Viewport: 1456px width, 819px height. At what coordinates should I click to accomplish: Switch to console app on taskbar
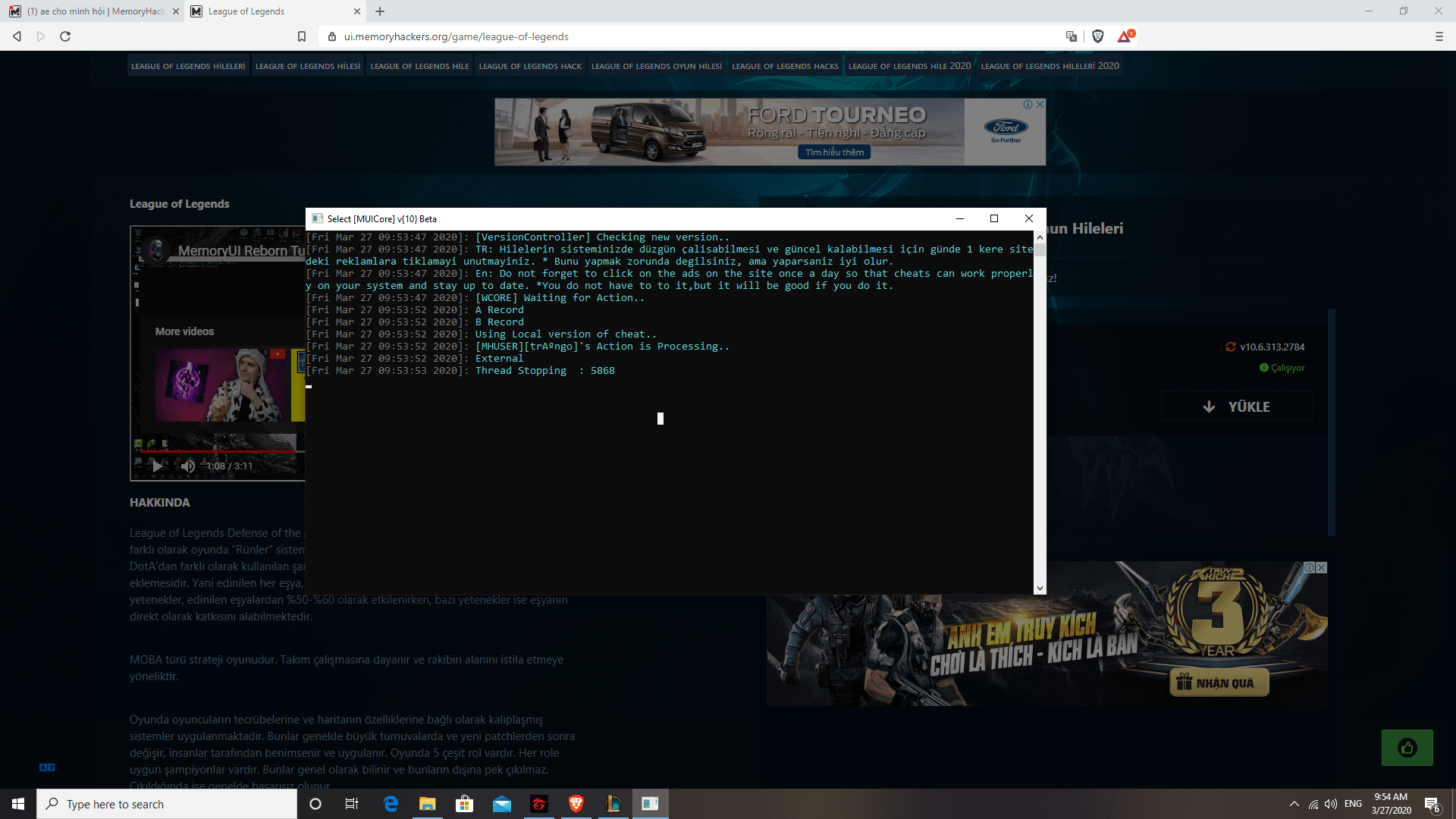pyautogui.click(x=650, y=804)
